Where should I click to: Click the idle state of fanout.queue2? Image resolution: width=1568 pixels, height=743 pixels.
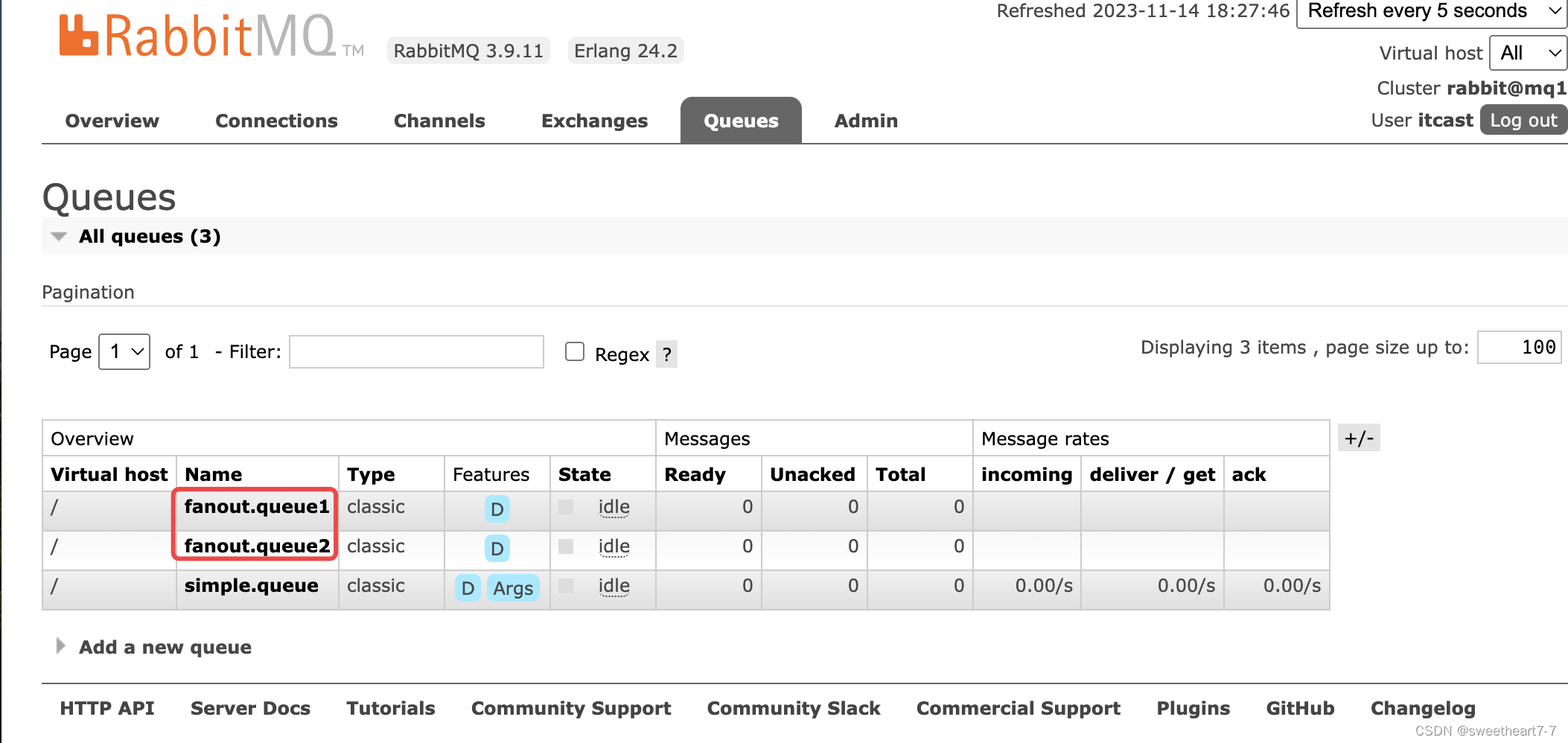coord(614,546)
